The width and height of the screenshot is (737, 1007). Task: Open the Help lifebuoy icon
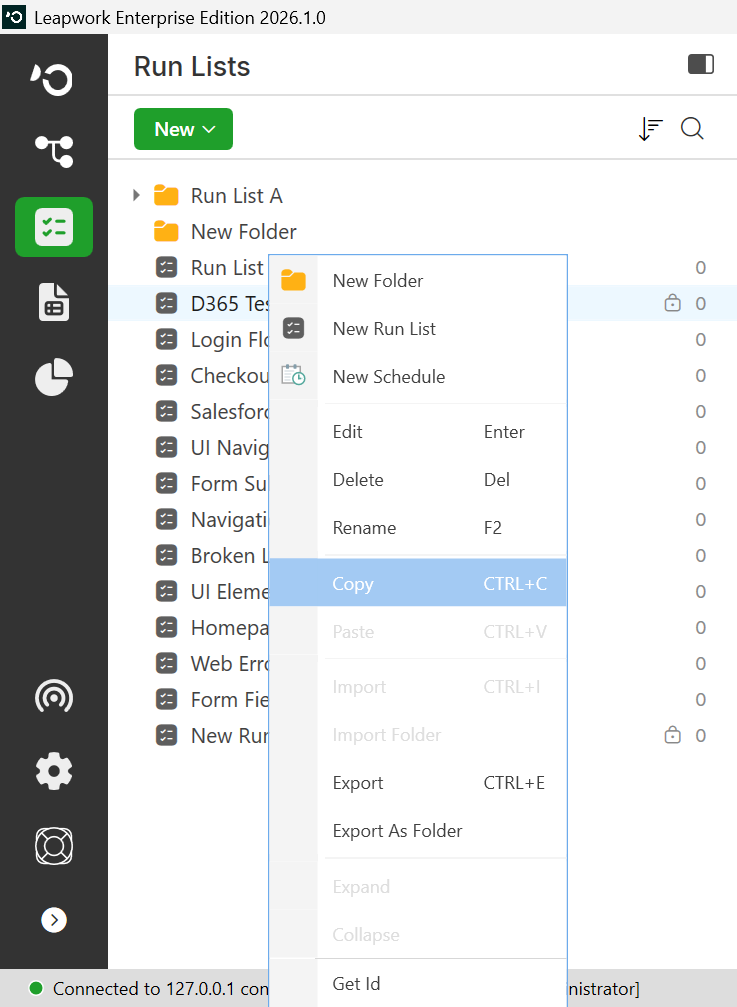[54, 846]
